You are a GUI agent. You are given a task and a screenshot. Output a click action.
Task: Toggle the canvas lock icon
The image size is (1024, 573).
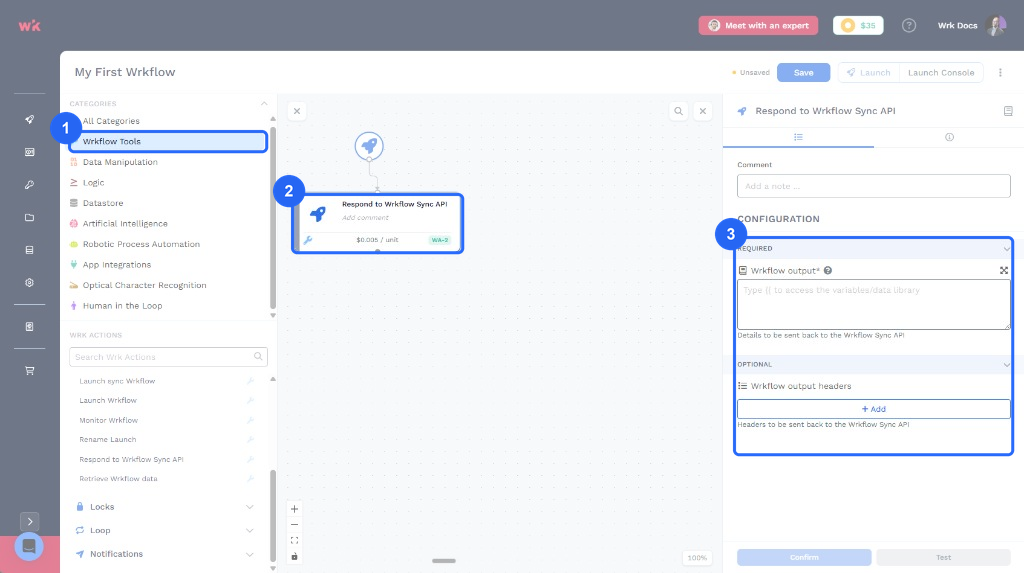click(x=295, y=557)
